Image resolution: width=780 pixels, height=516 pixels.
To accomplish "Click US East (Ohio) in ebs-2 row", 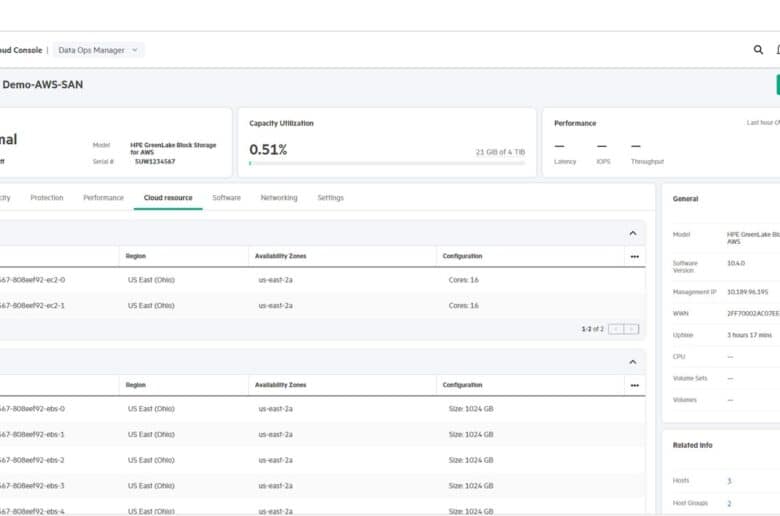I will pos(151,460).
